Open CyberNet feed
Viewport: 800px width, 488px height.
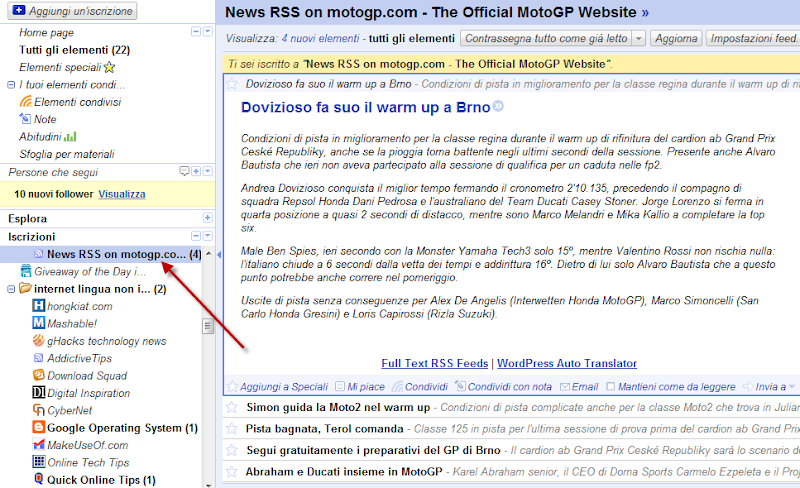tap(63, 410)
